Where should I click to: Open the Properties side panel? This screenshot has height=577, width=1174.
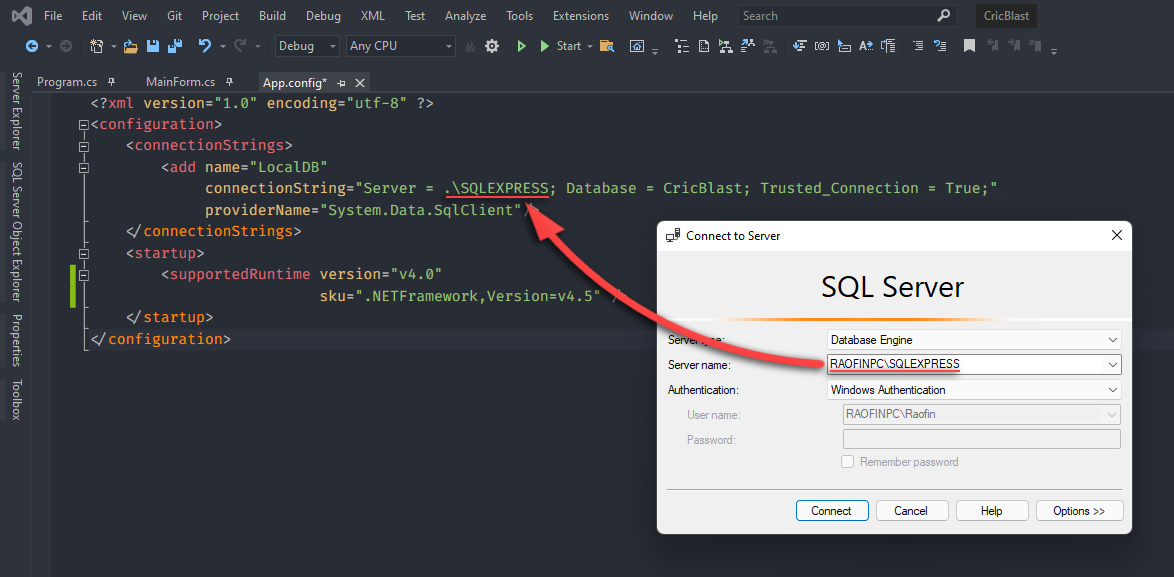[x=16, y=341]
